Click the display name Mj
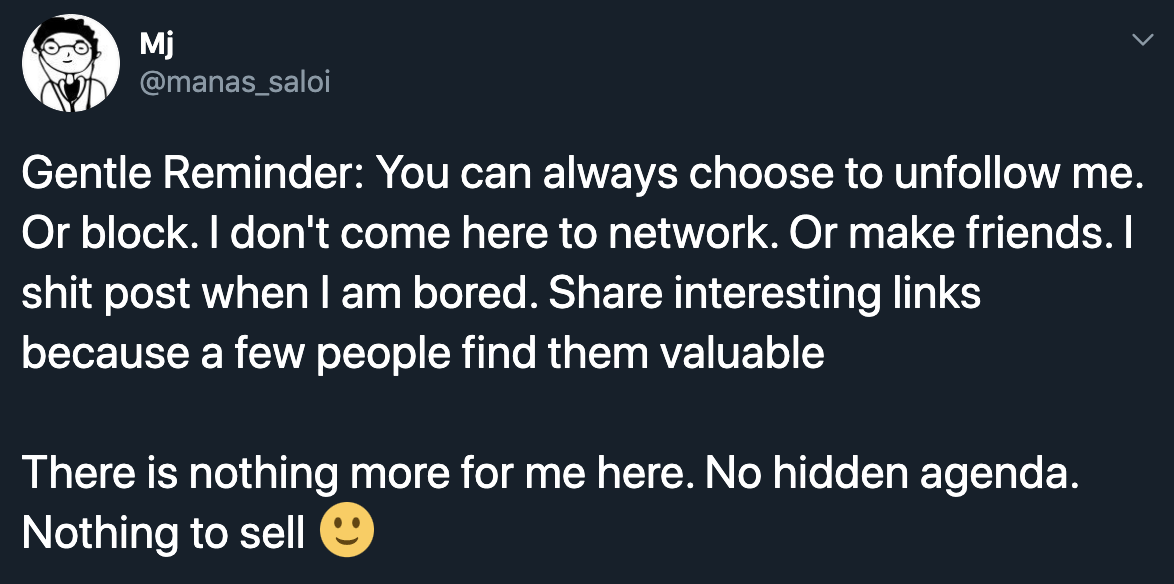 click(156, 48)
